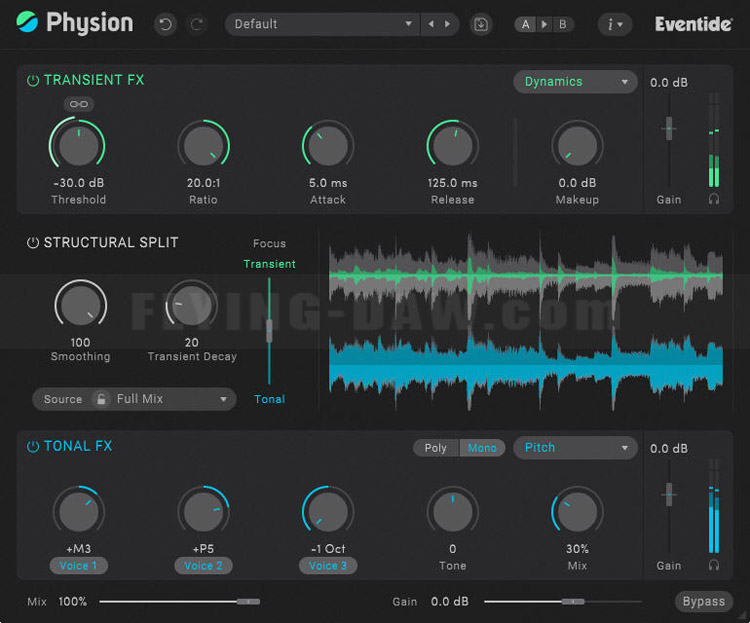Toggle Tonal FX power
The height and width of the screenshot is (623, 750).
(x=33, y=446)
